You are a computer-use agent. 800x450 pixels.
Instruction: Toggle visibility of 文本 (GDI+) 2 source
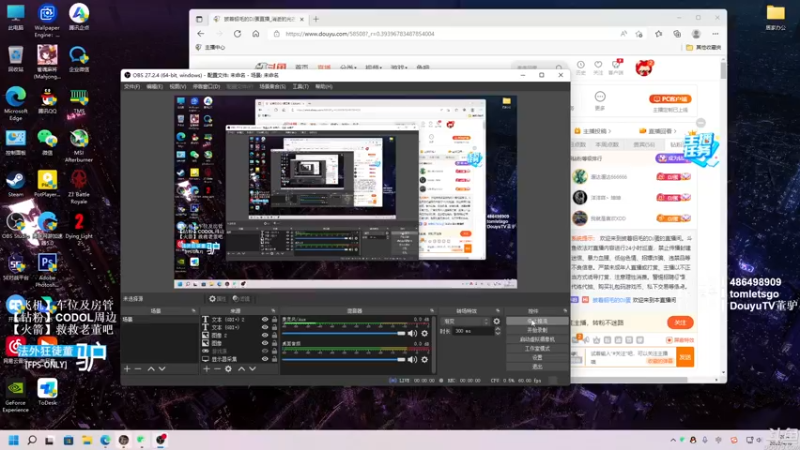pos(265,319)
